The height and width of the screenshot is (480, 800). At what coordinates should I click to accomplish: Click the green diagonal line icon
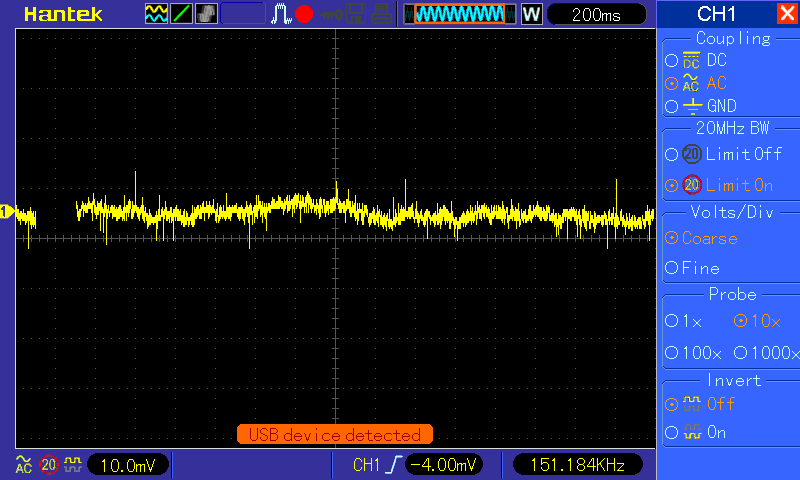(x=181, y=14)
